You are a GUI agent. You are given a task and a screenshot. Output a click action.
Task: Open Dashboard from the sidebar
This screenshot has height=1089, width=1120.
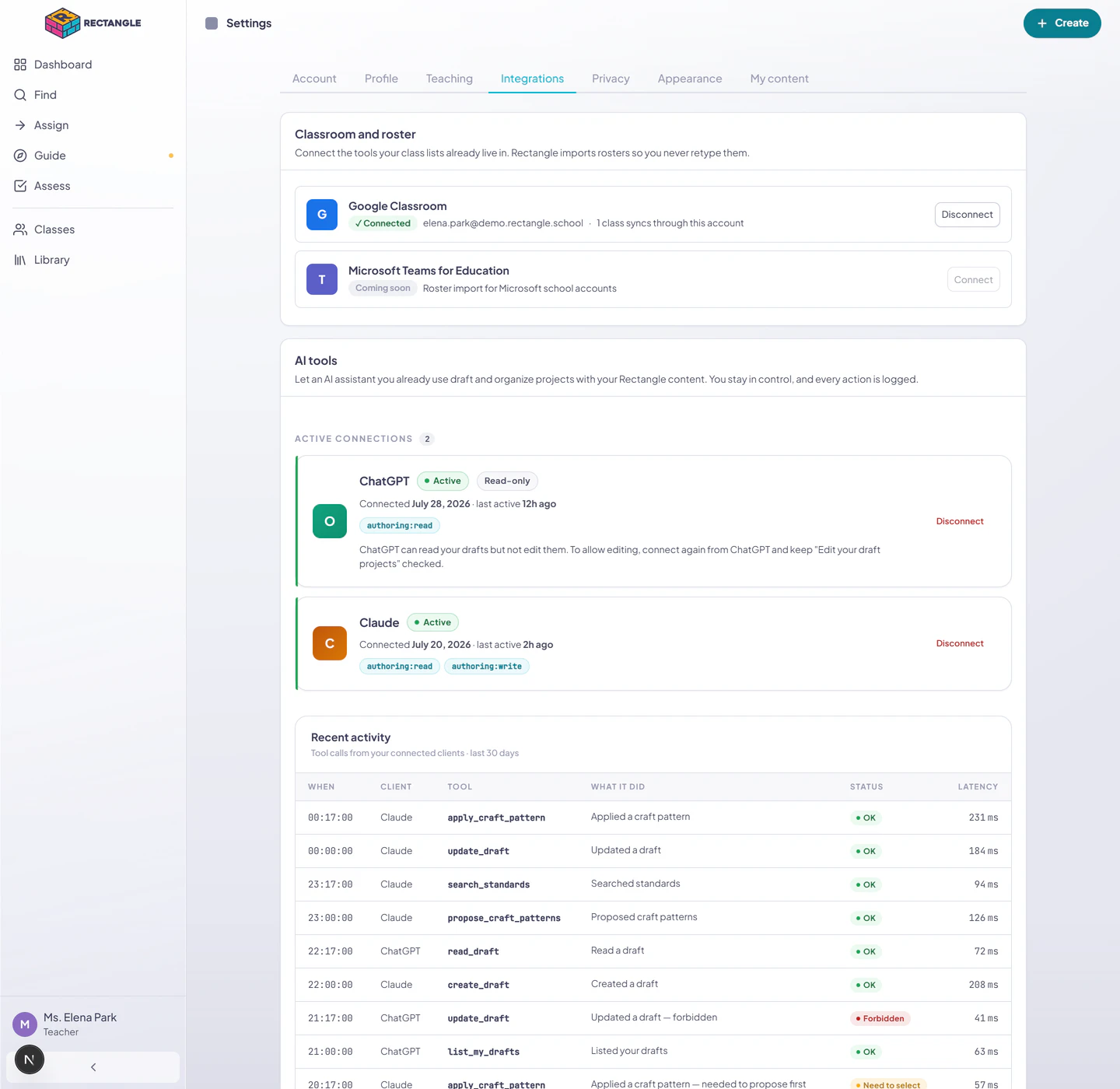coord(93,65)
